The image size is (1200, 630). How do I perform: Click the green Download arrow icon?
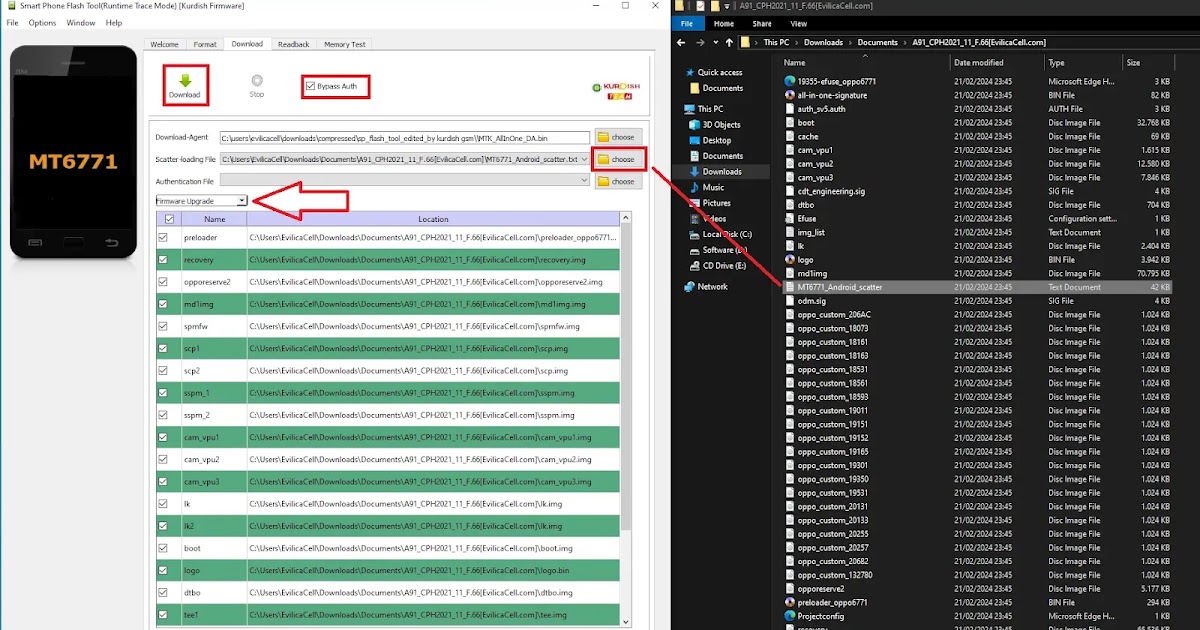(x=184, y=80)
